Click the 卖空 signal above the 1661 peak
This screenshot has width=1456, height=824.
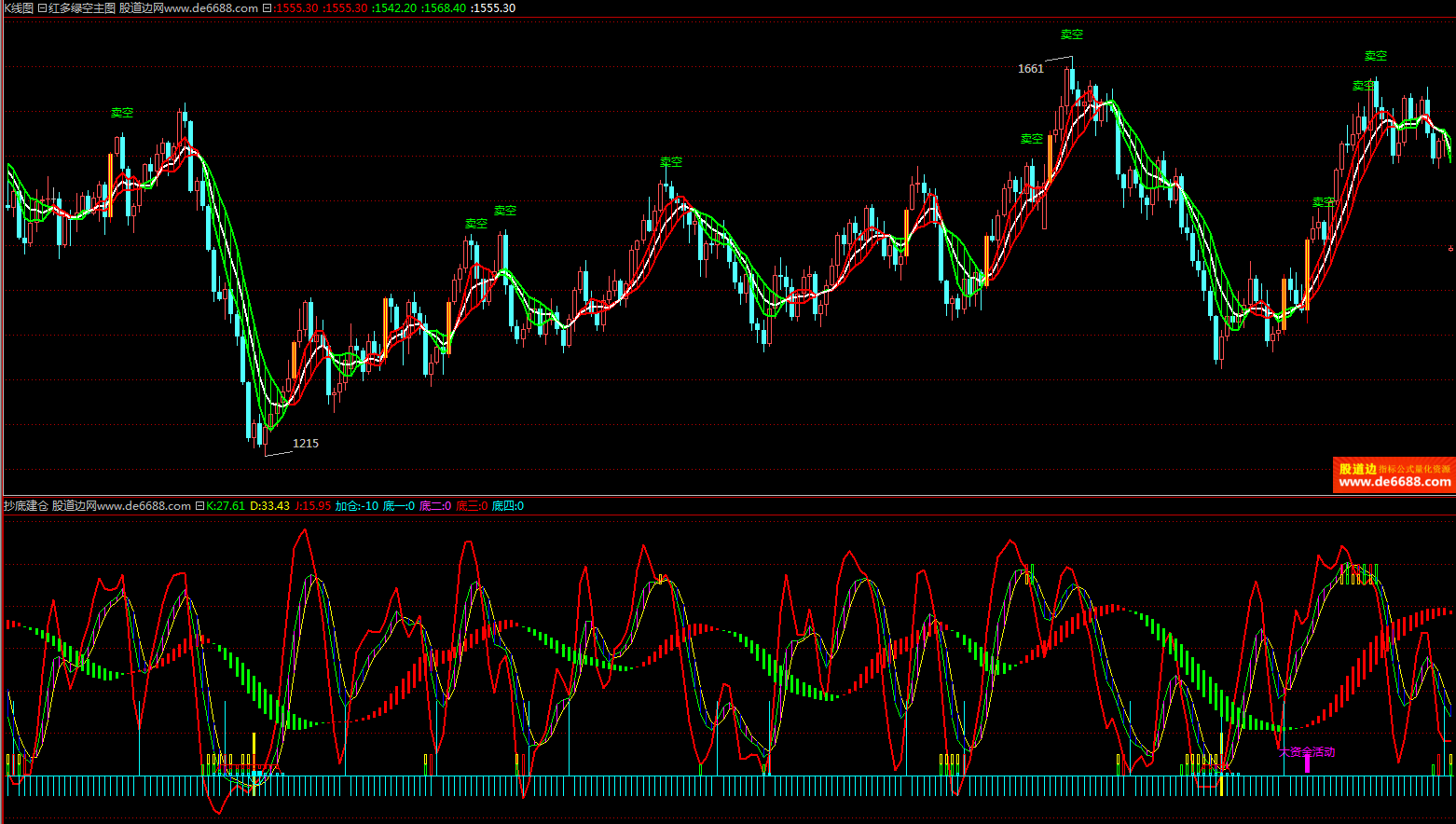click(1072, 34)
